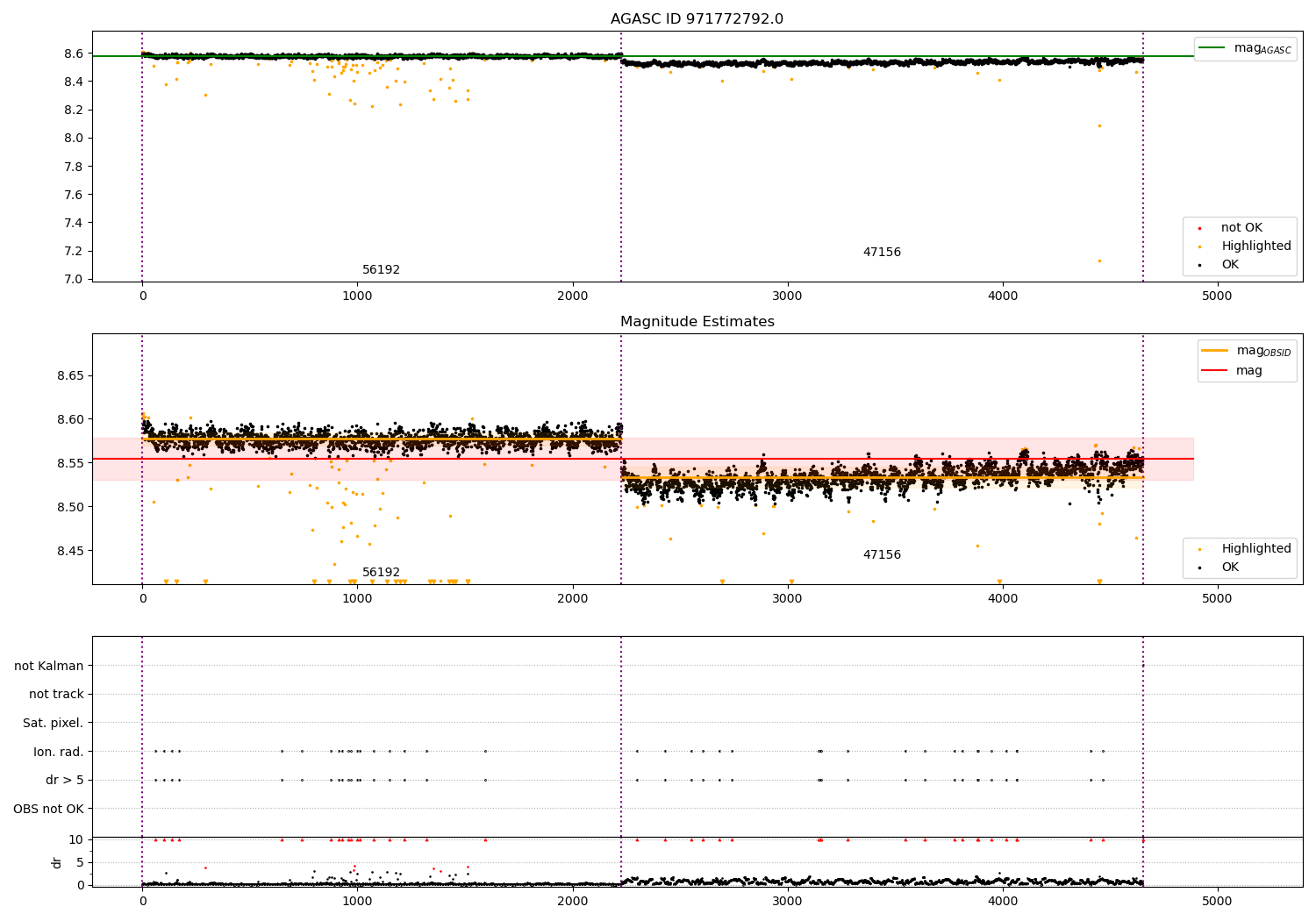The image size is (1316, 921).
Task: Click y-axis tick '8.6' in top plot
Action: click(x=74, y=54)
